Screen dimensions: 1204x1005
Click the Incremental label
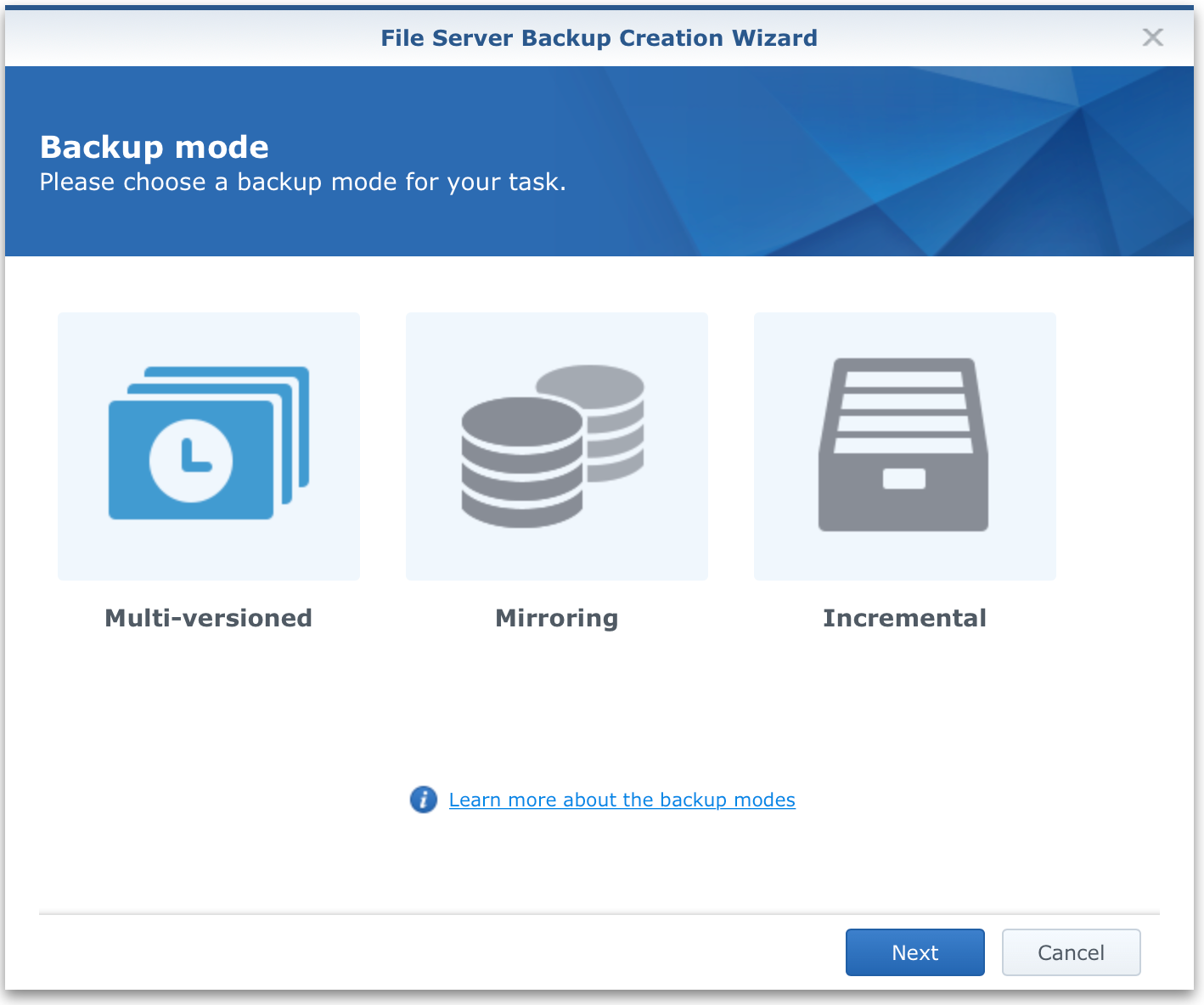[905, 618]
